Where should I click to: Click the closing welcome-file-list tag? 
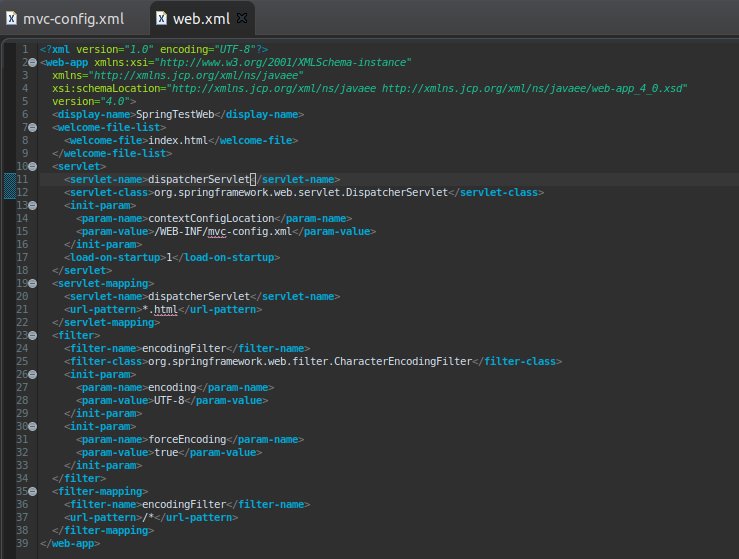click(x=112, y=154)
